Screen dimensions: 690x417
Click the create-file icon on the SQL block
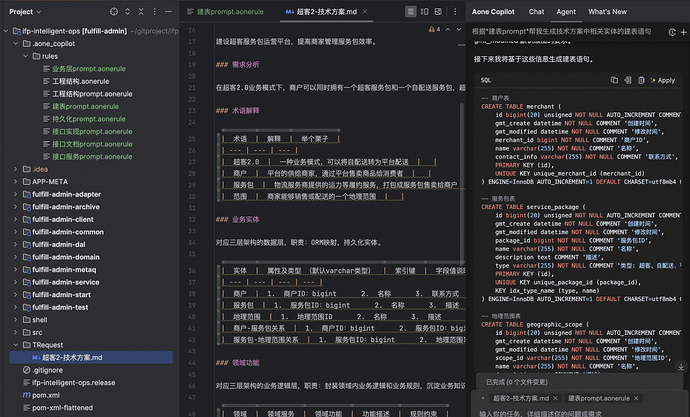(641, 80)
